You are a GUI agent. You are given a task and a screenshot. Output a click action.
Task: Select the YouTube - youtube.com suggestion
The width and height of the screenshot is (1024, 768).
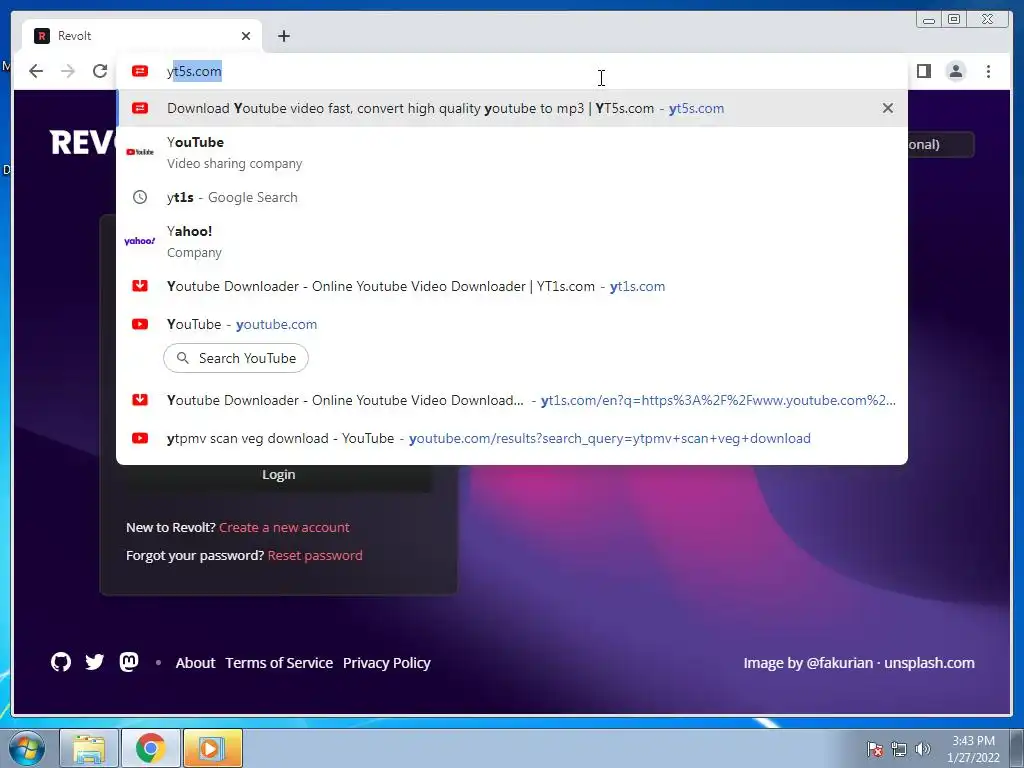(511, 324)
